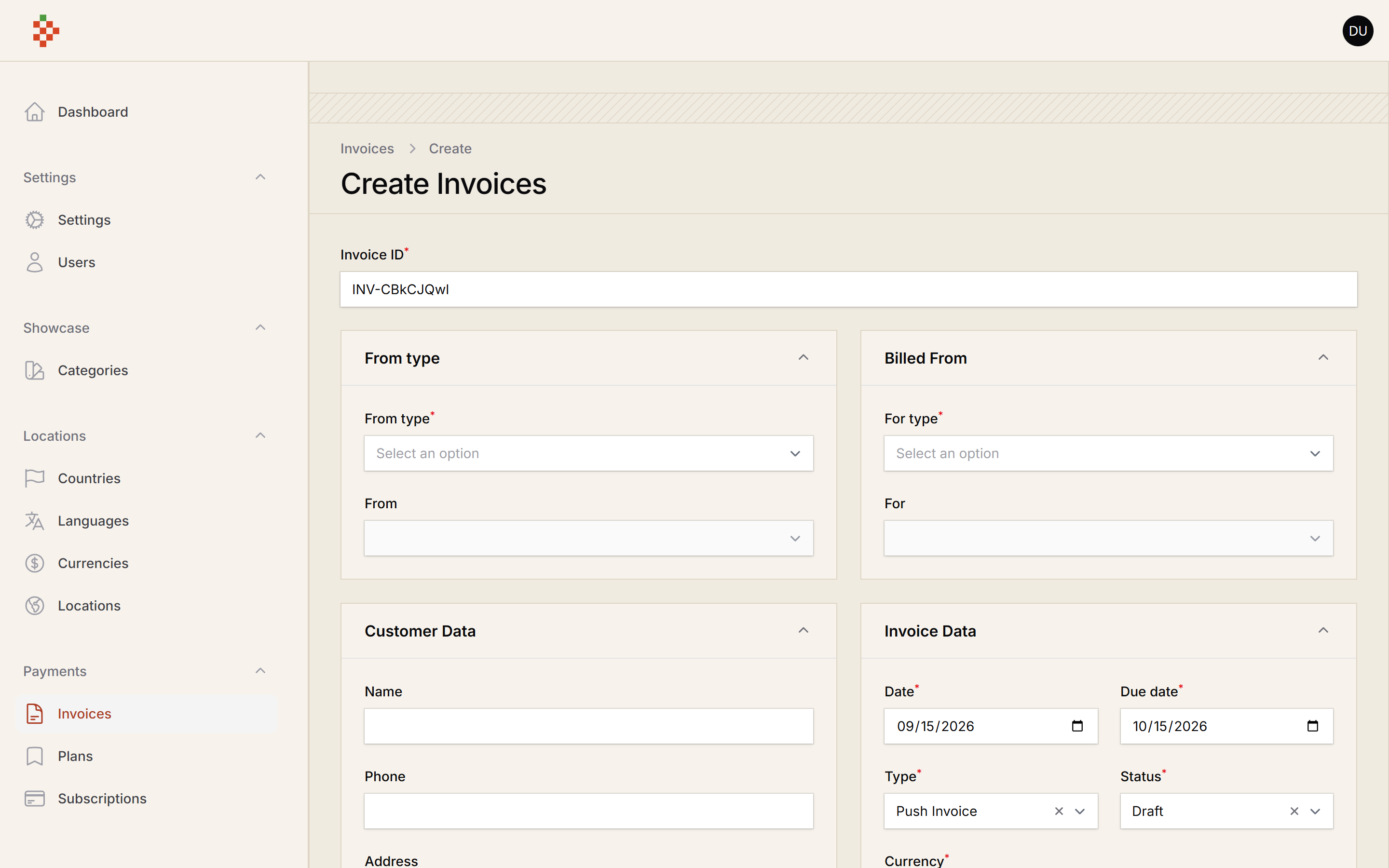Collapse the Showcase sidebar group
Viewport: 1389px width, 868px height.
[260, 328]
